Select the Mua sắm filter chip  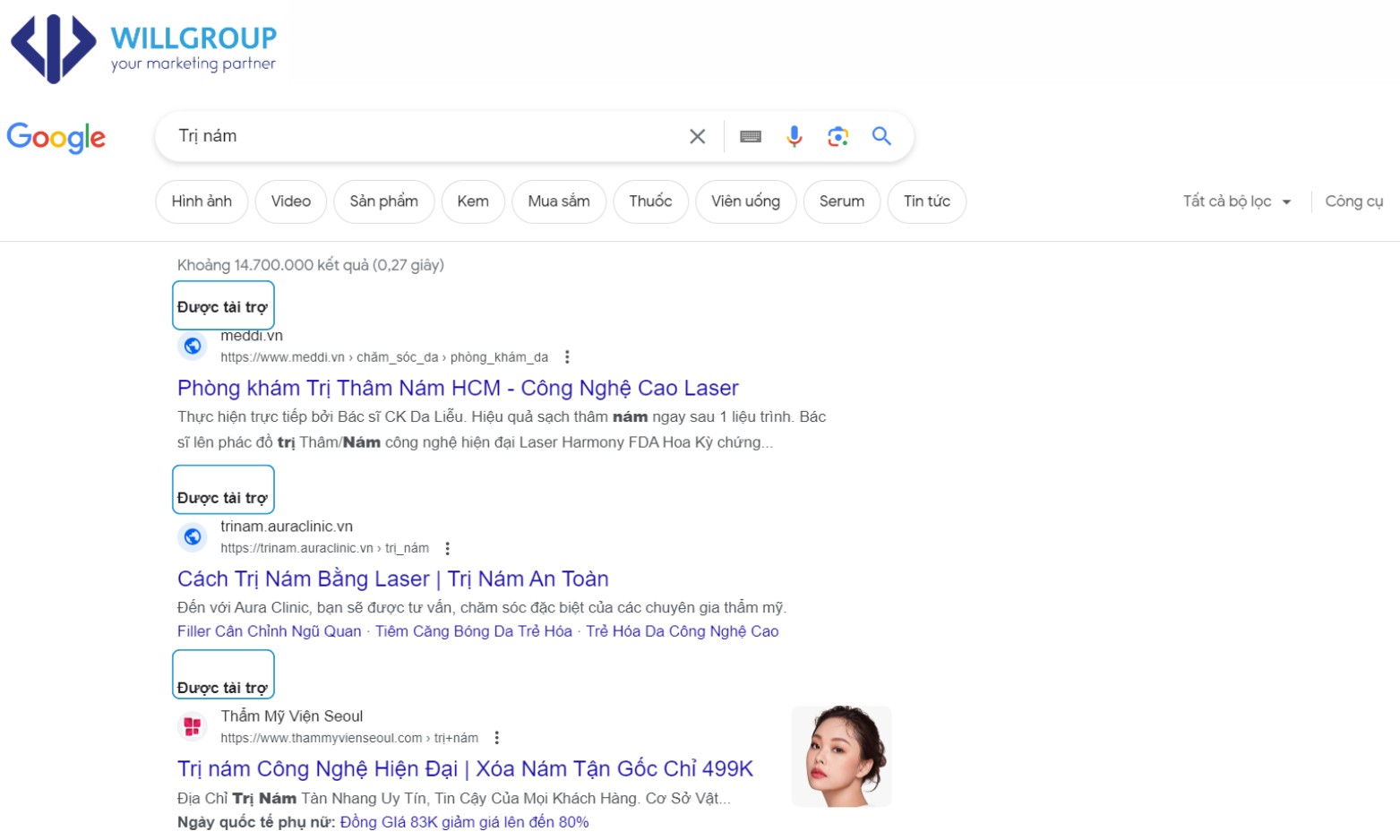point(559,201)
